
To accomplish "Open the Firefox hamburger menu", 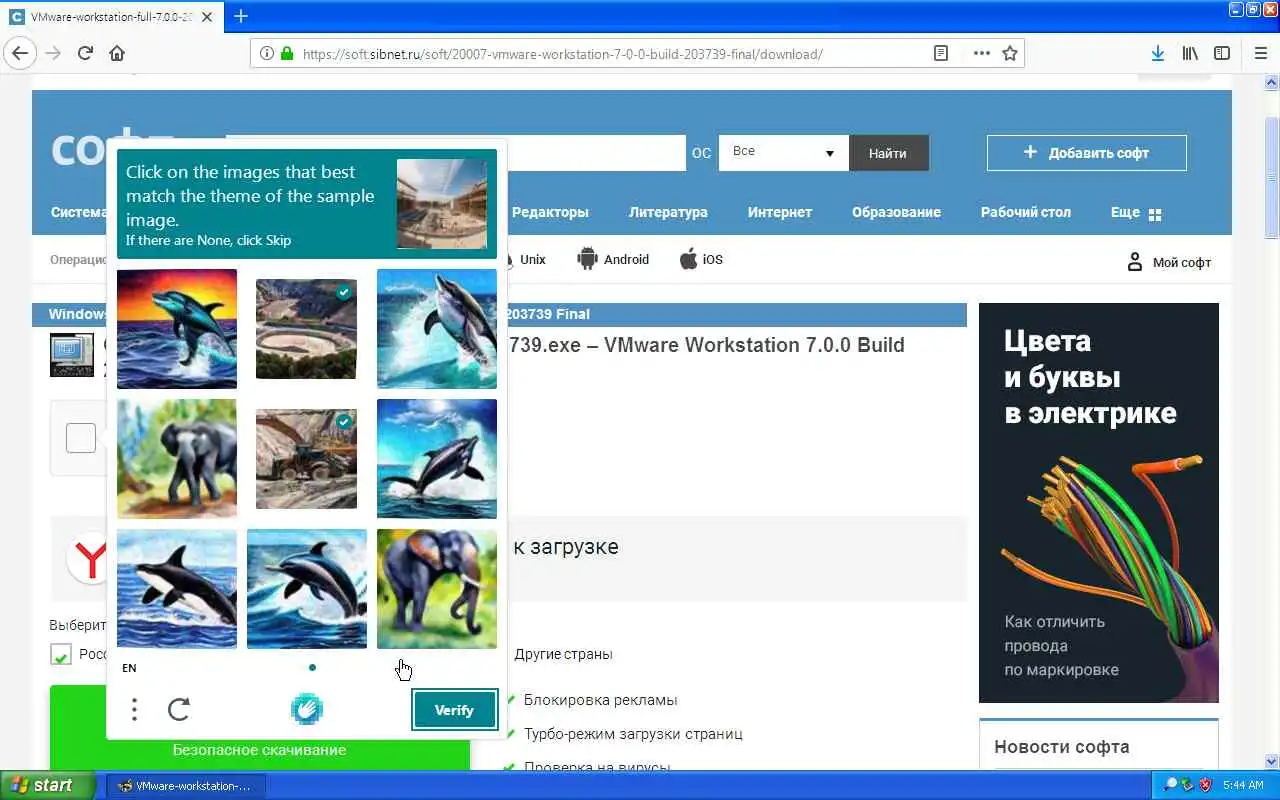I will [1260, 54].
